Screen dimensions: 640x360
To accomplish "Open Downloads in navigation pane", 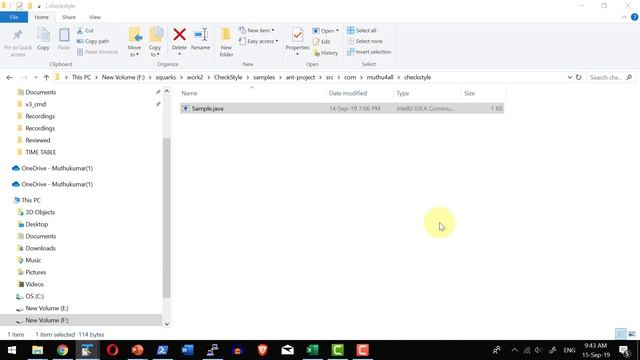I will [40, 248].
